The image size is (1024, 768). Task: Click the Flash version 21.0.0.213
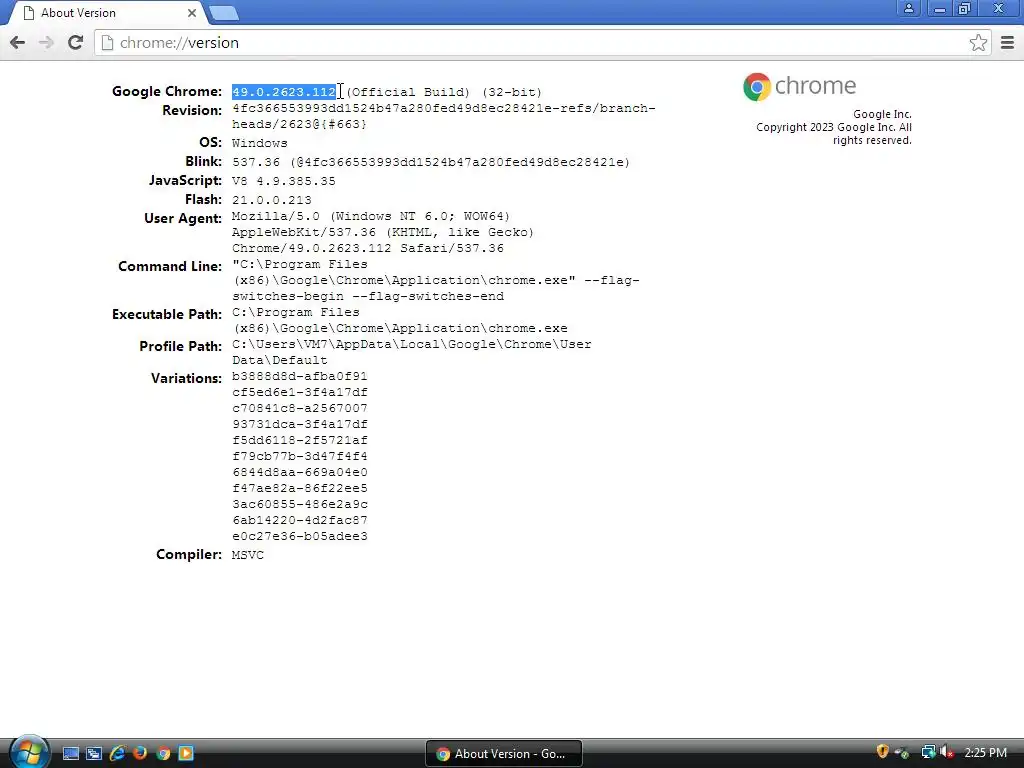pyautogui.click(x=272, y=200)
